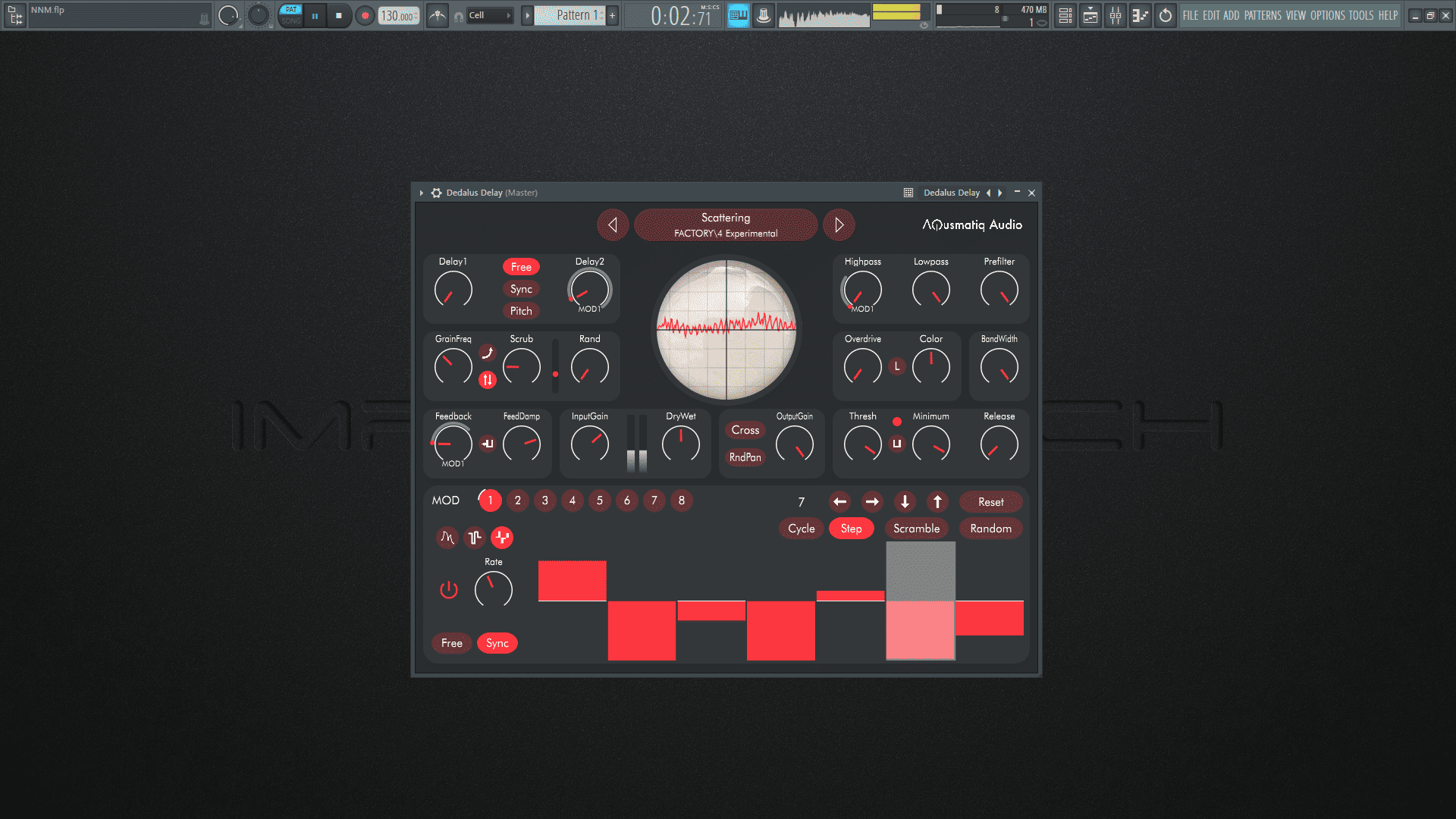Image resolution: width=1456 pixels, height=819 pixels.
Task: Load next preset with right arrow
Action: pos(839,225)
